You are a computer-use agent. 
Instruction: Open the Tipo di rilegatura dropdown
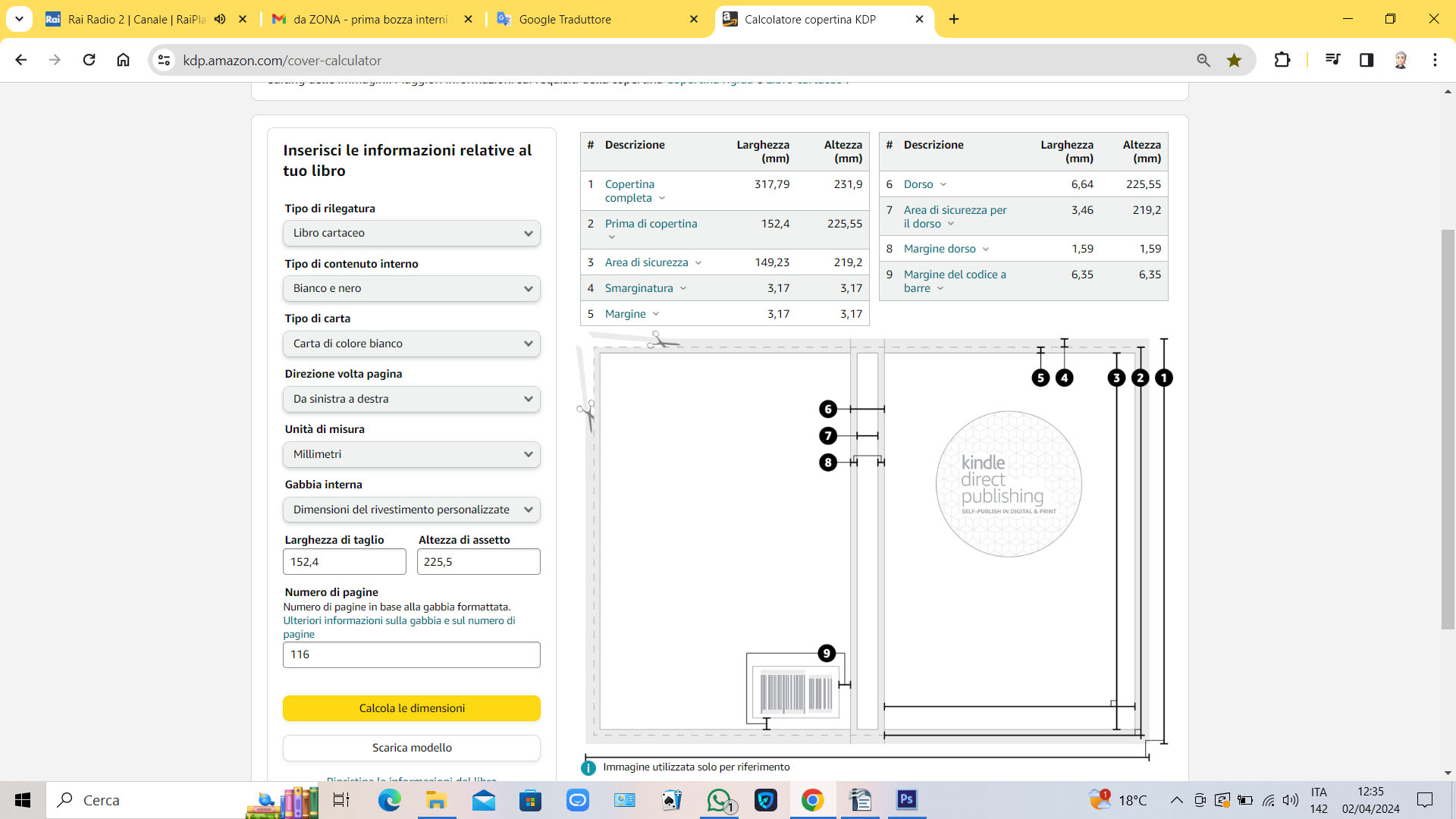tap(412, 233)
